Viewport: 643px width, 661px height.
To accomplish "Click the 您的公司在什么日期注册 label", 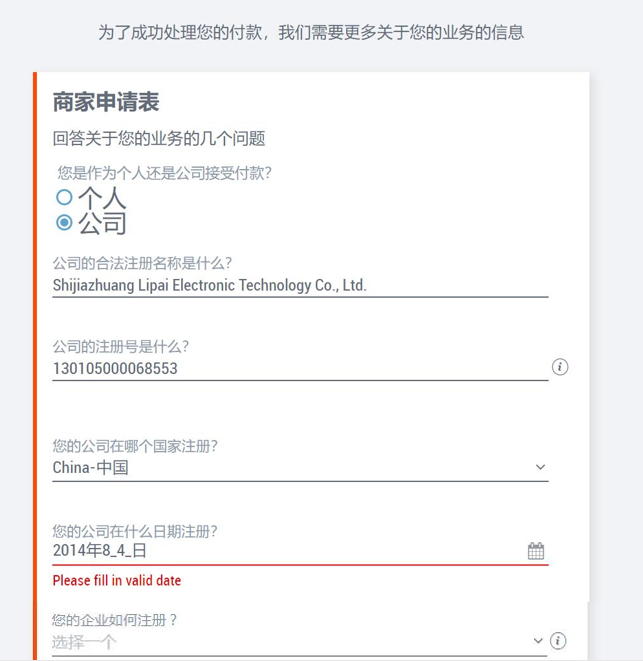I will point(135,532).
